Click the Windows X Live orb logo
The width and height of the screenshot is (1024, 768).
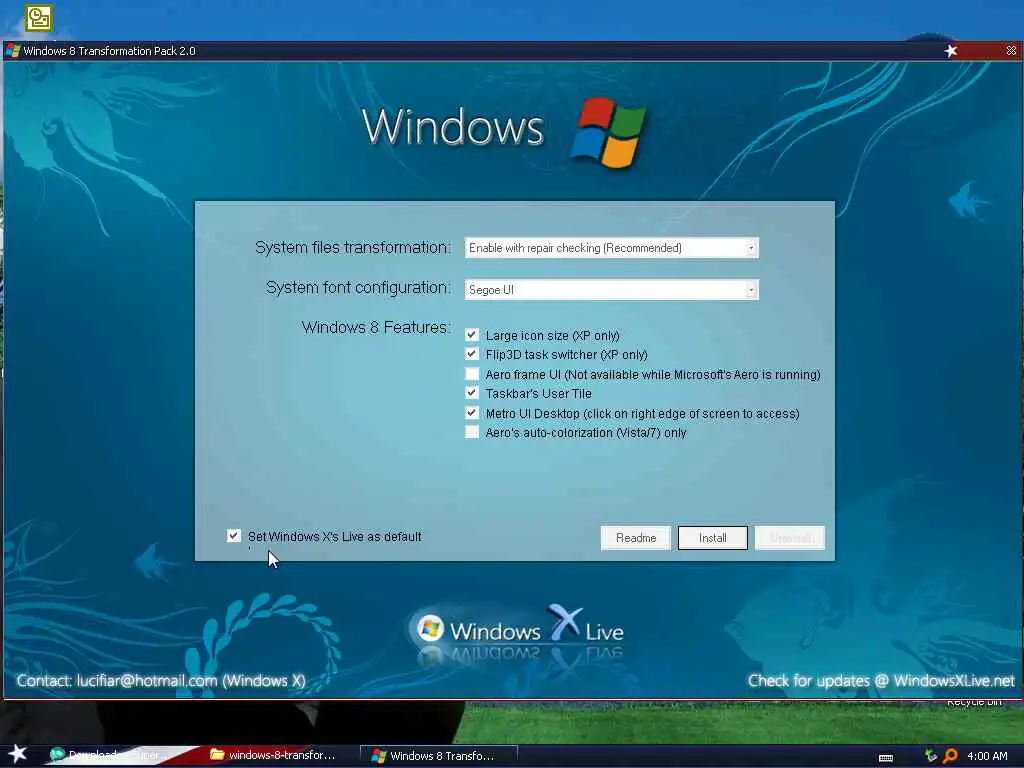pos(430,629)
